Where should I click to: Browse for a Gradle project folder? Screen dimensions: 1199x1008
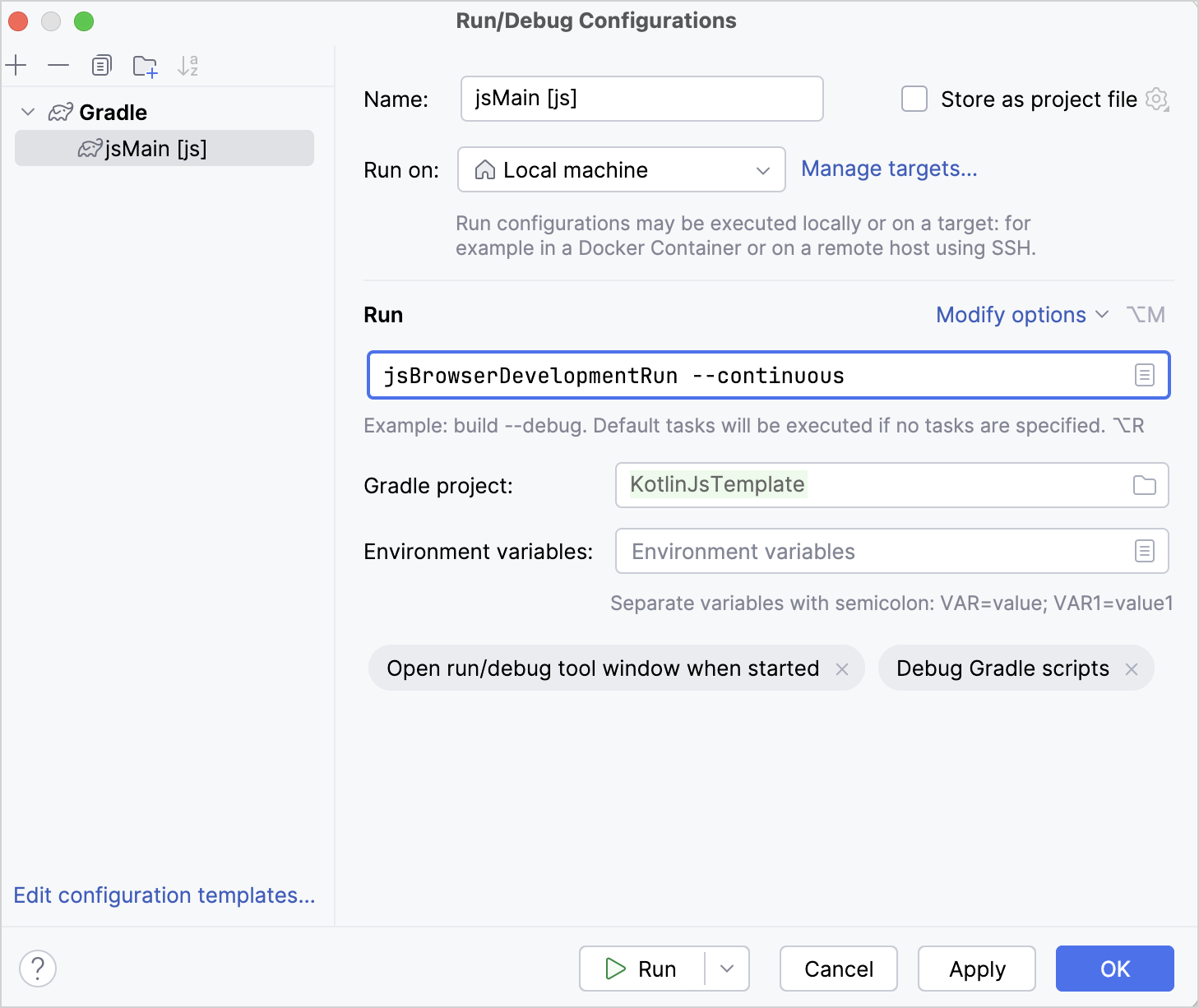1145,485
